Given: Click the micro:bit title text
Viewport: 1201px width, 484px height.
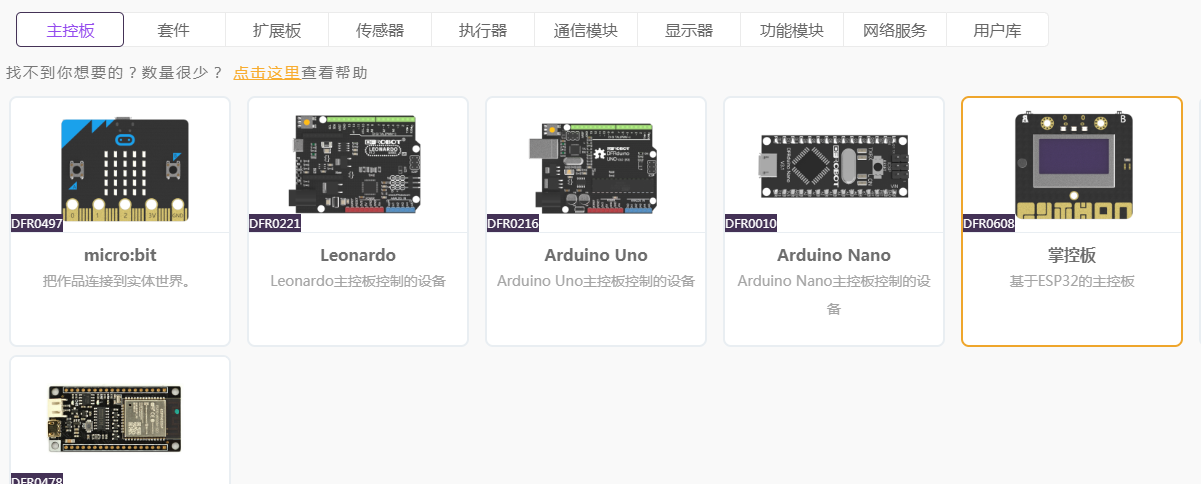Looking at the screenshot, I should (x=120, y=255).
